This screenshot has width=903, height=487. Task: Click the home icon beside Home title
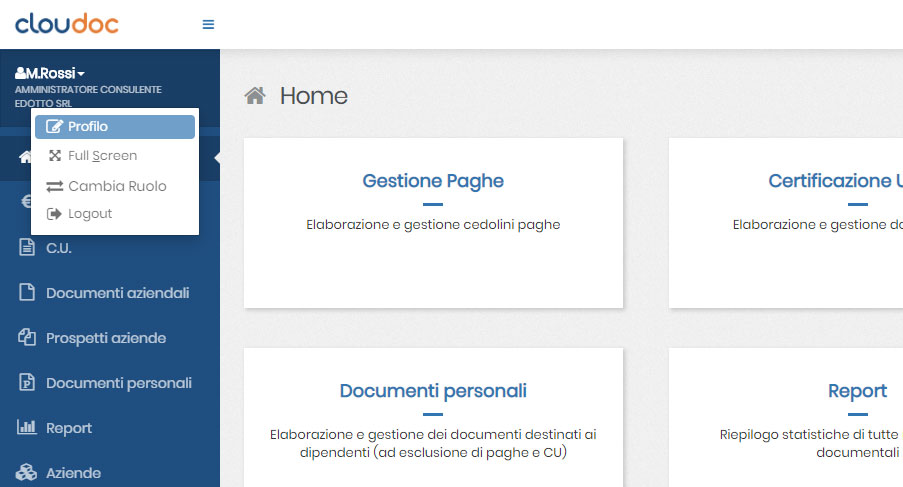pyautogui.click(x=256, y=96)
